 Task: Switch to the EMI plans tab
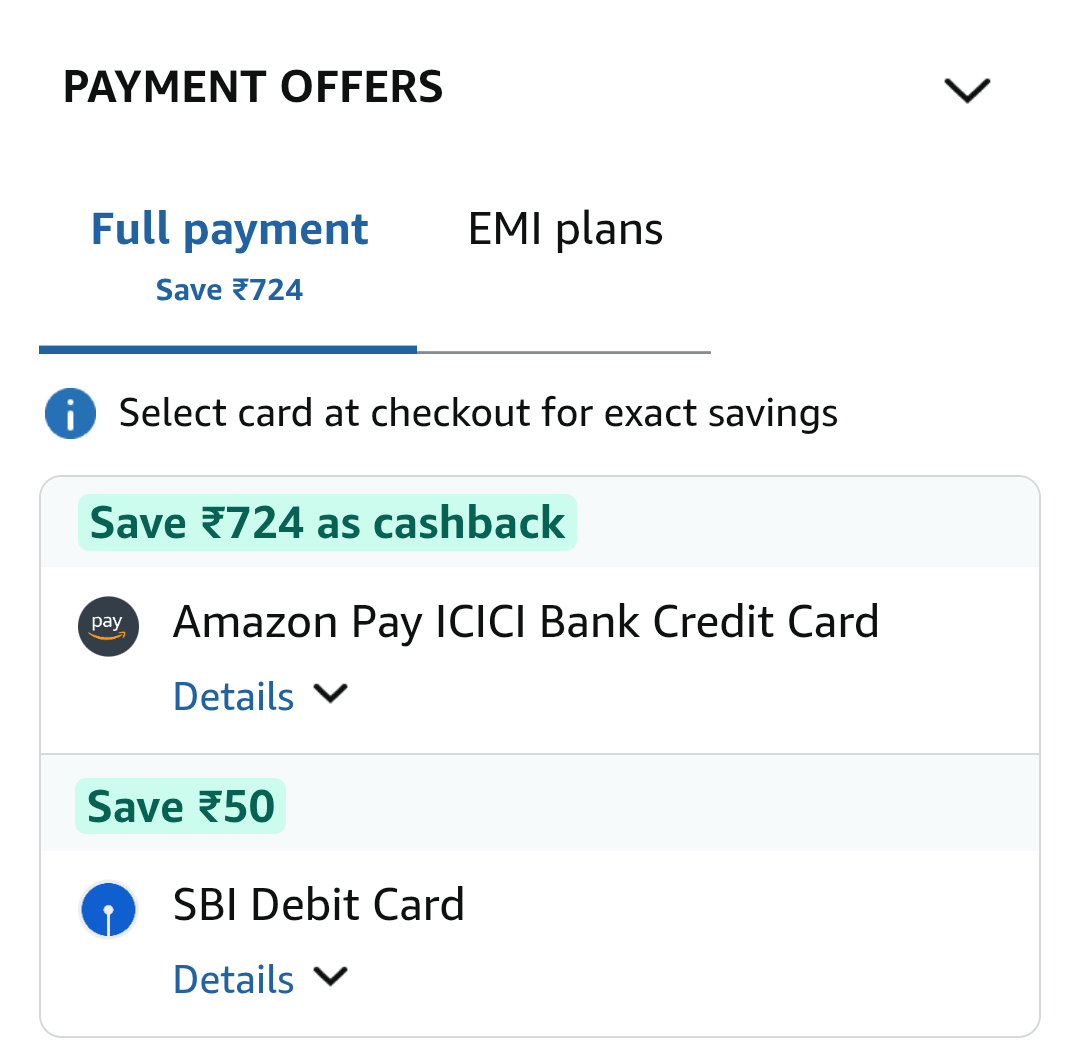pyautogui.click(x=565, y=229)
